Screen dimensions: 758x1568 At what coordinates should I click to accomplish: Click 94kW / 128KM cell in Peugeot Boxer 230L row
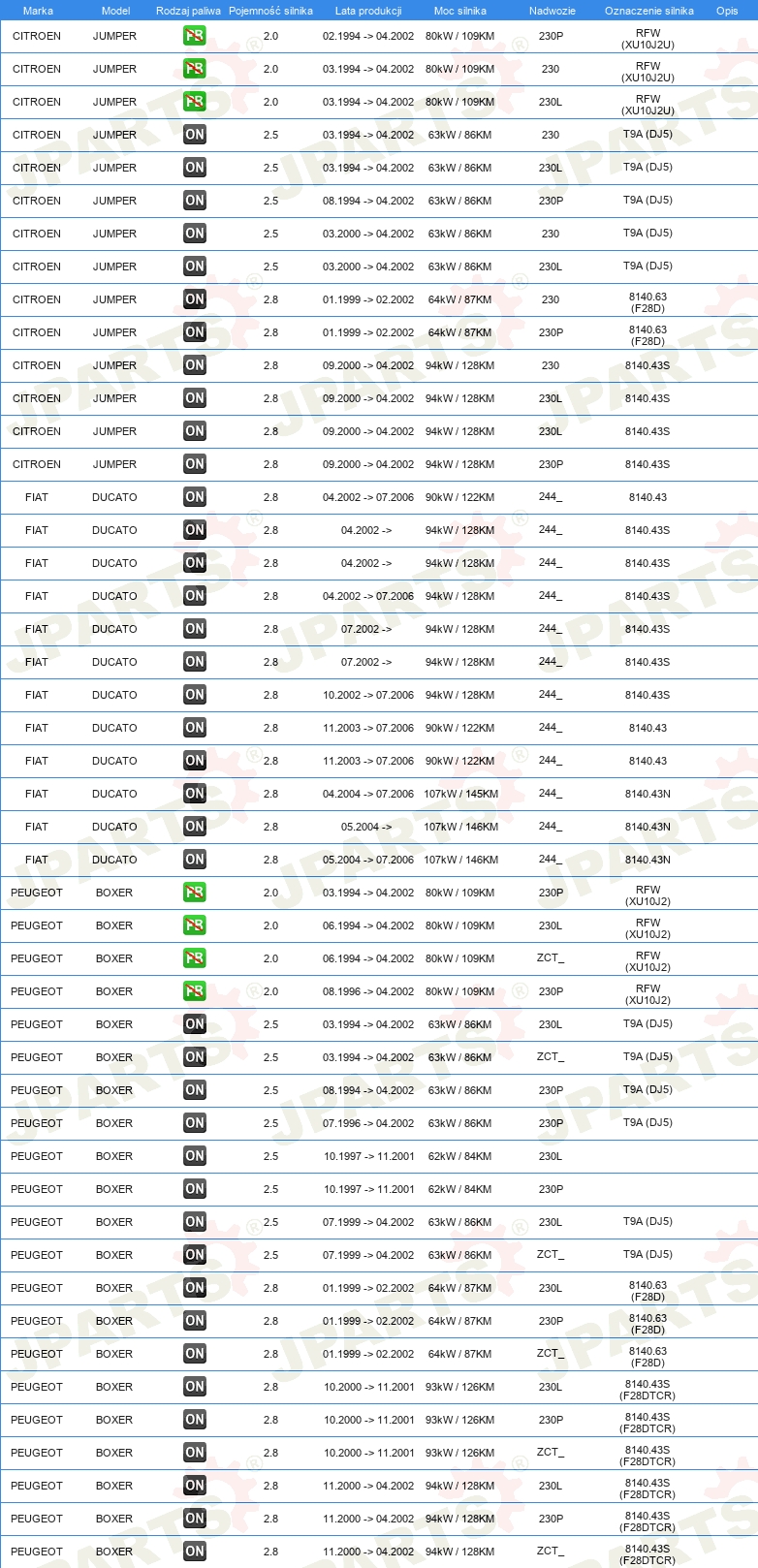[x=460, y=1486]
